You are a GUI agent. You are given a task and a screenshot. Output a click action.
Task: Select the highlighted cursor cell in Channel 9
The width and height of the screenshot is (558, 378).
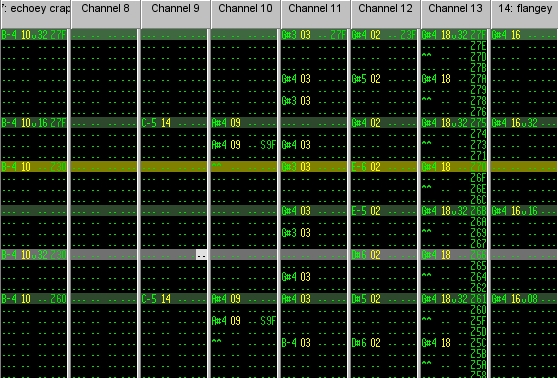pos(201,255)
